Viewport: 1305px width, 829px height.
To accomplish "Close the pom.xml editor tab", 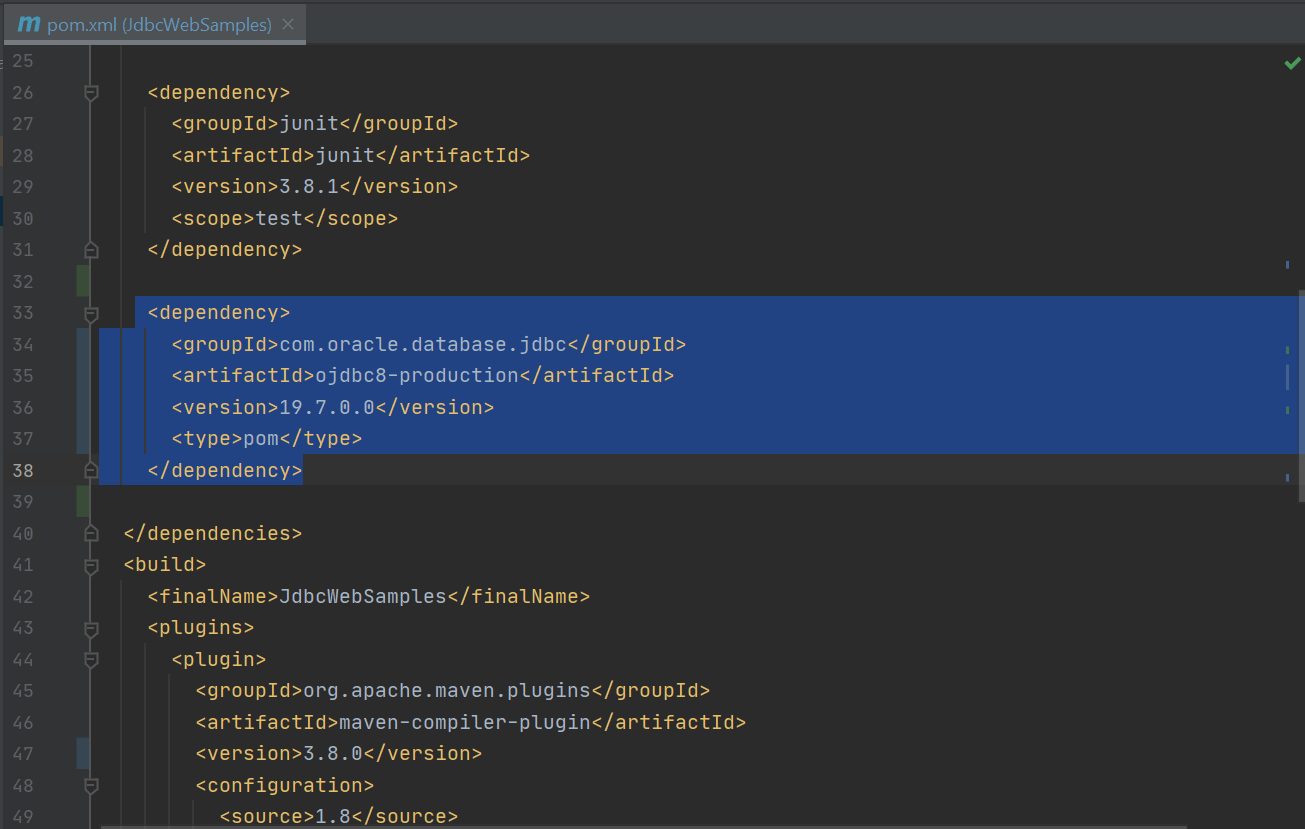I will click(x=288, y=24).
